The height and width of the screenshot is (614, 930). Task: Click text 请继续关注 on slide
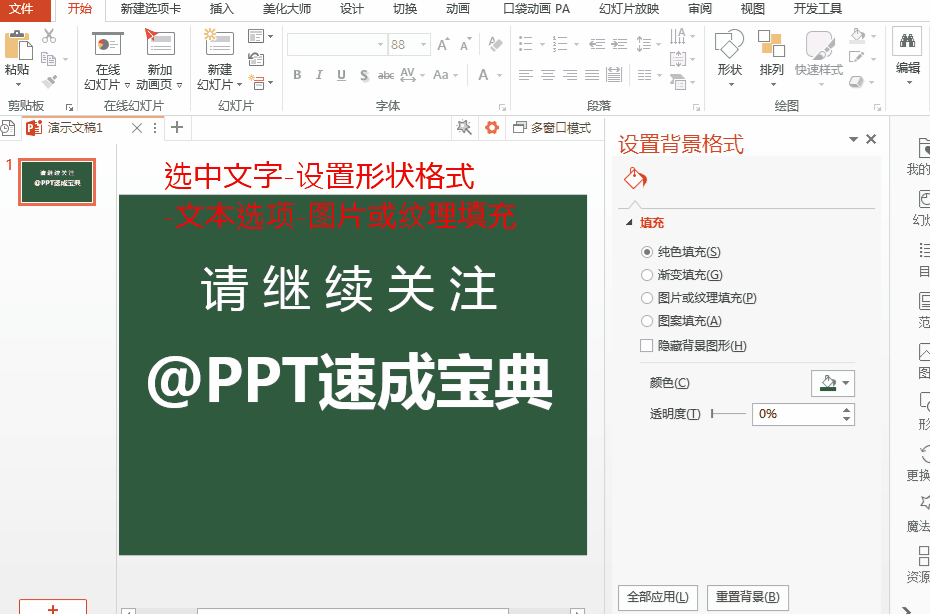coord(349,288)
